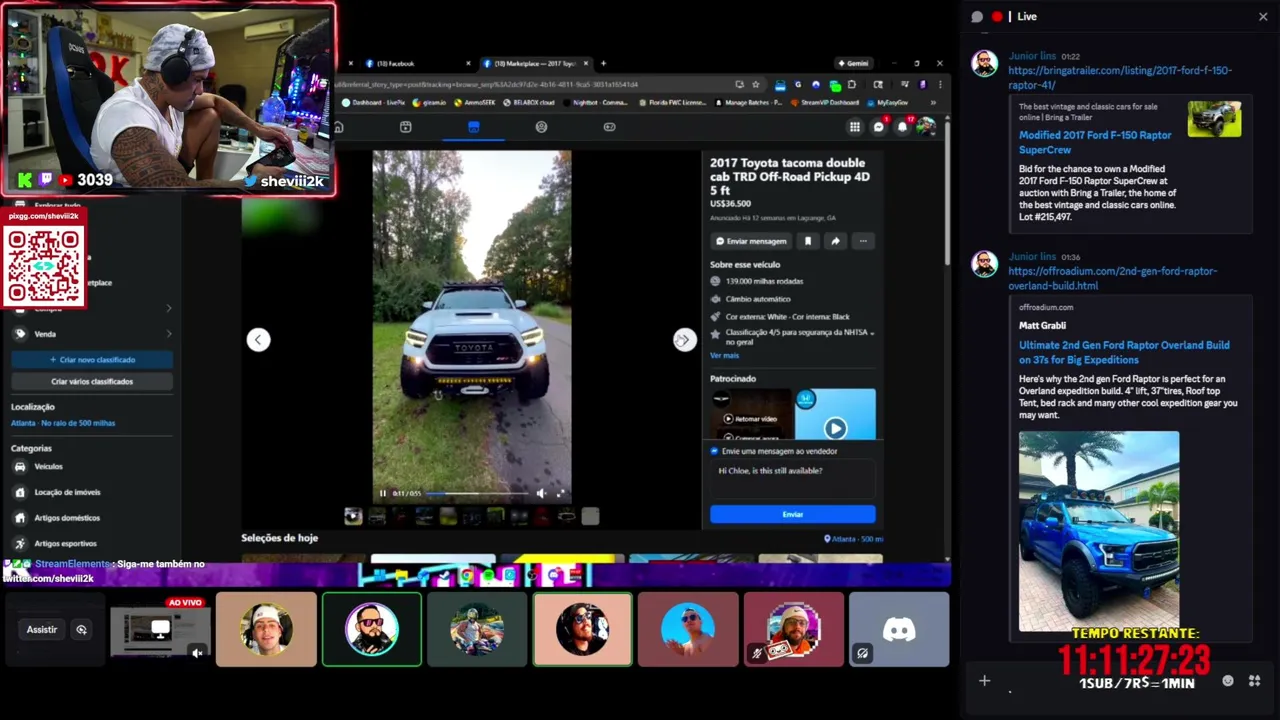The image size is (1280, 720).
Task: Unmute the AO VIVO stream preview
Action: [197, 653]
